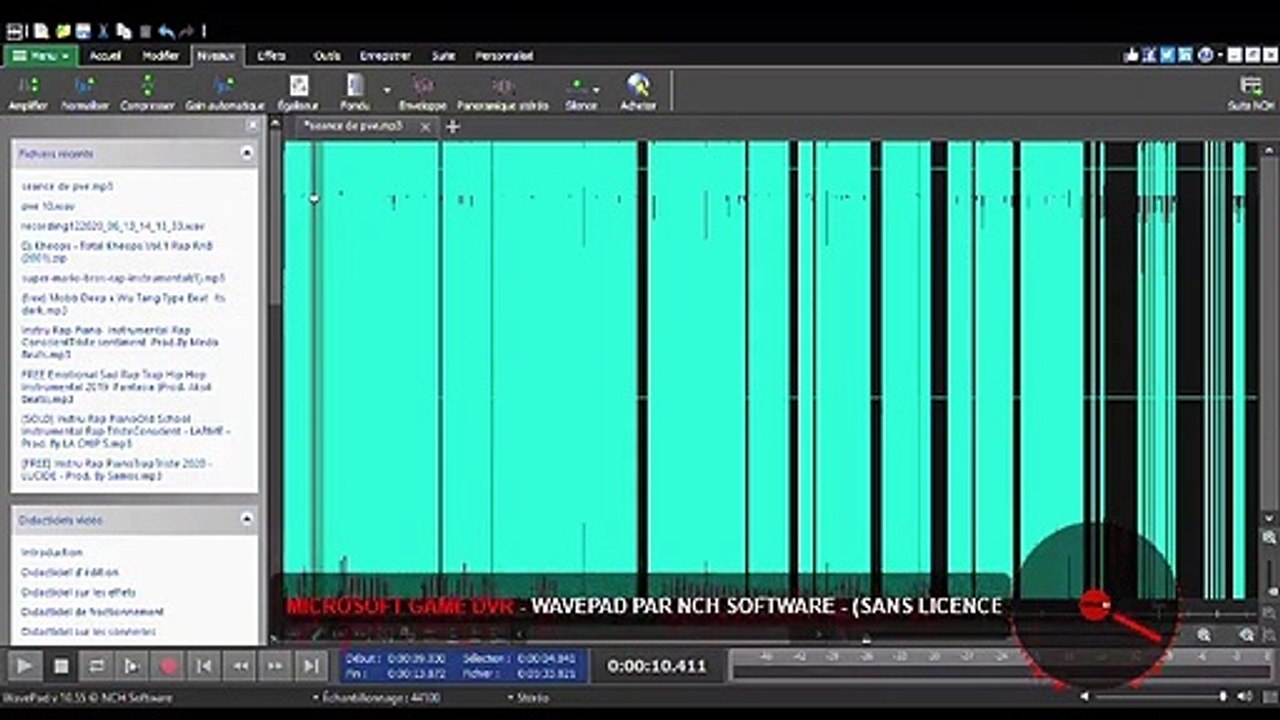This screenshot has height=720, width=1280.
Task: Click the Redo arrow icon
Action: [x=186, y=31]
